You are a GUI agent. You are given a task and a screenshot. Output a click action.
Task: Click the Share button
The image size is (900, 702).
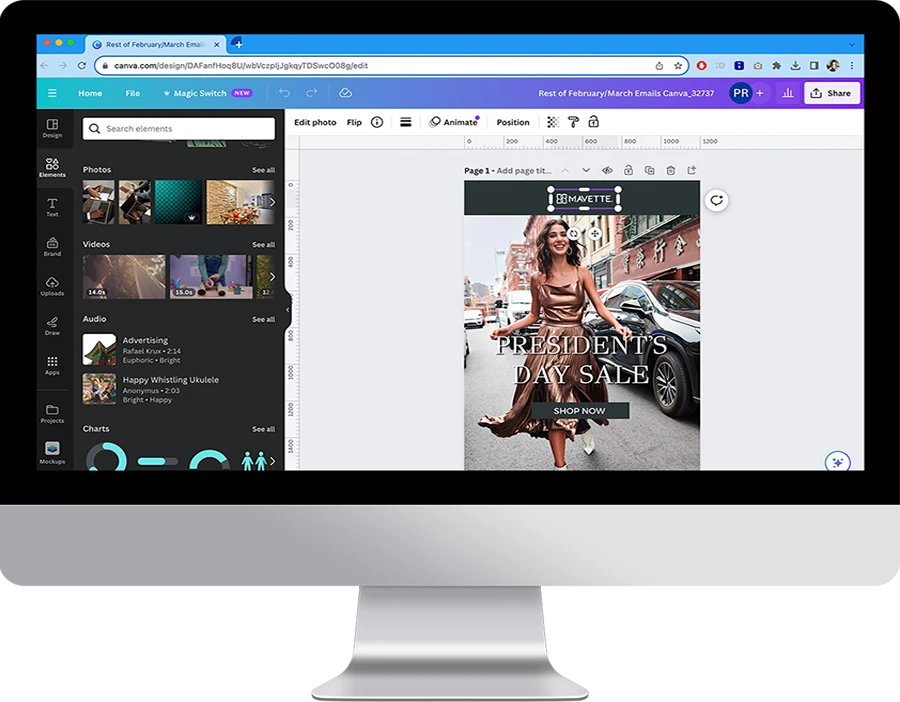pos(831,93)
